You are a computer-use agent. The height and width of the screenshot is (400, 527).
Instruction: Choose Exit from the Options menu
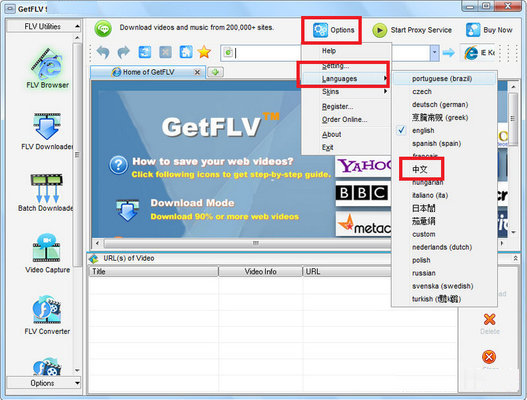click(346, 147)
